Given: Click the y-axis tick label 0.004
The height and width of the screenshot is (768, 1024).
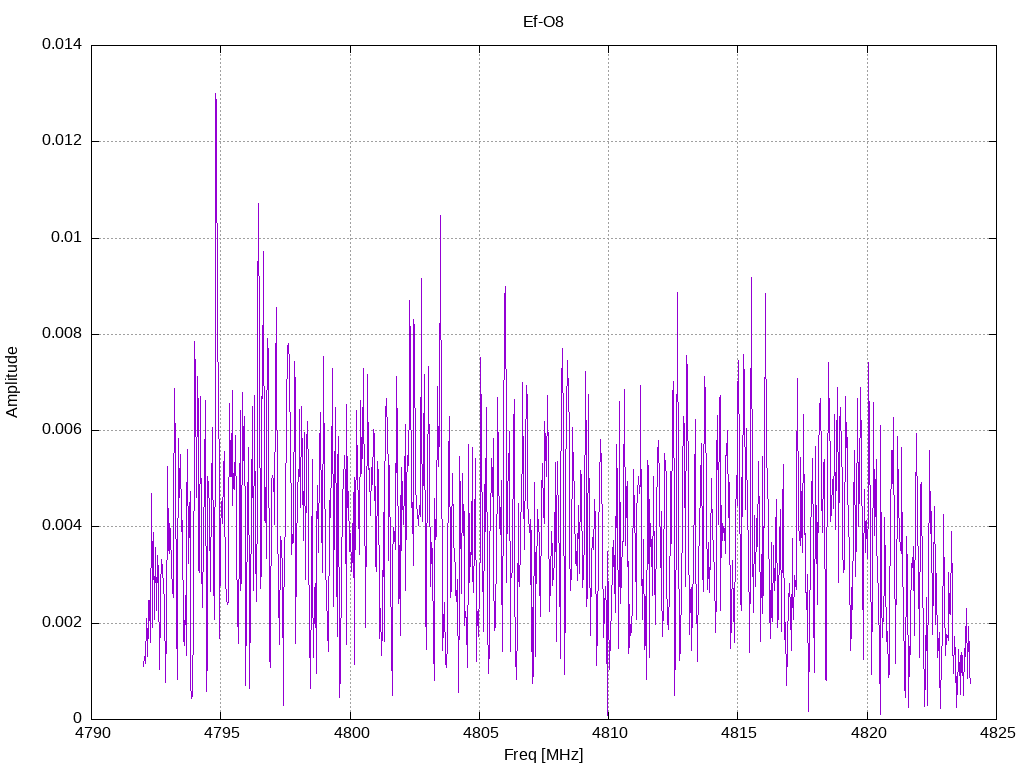Looking at the screenshot, I should (62, 526).
